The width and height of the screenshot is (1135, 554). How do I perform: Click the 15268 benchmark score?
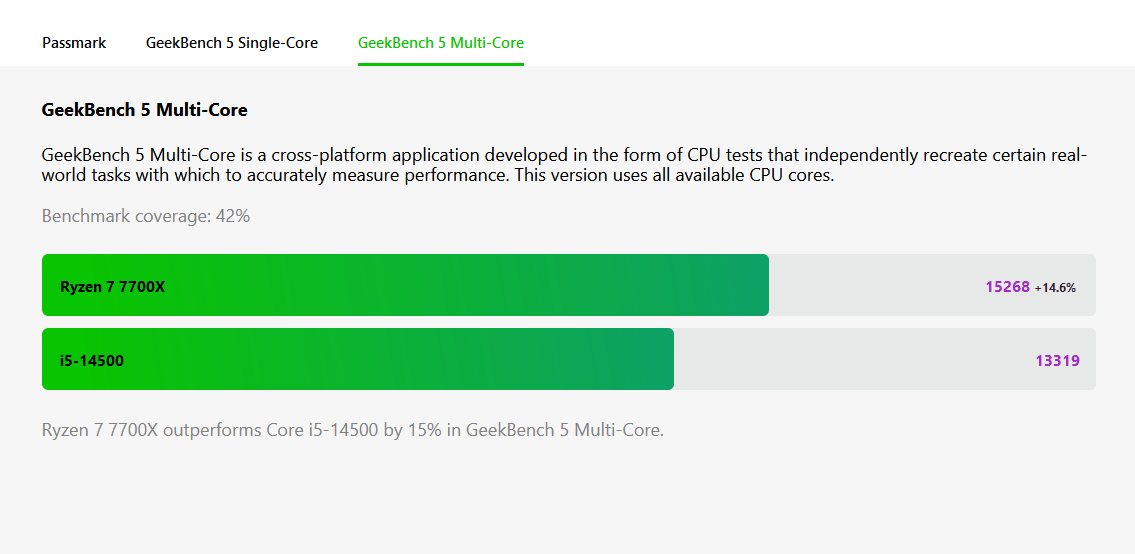point(1007,287)
